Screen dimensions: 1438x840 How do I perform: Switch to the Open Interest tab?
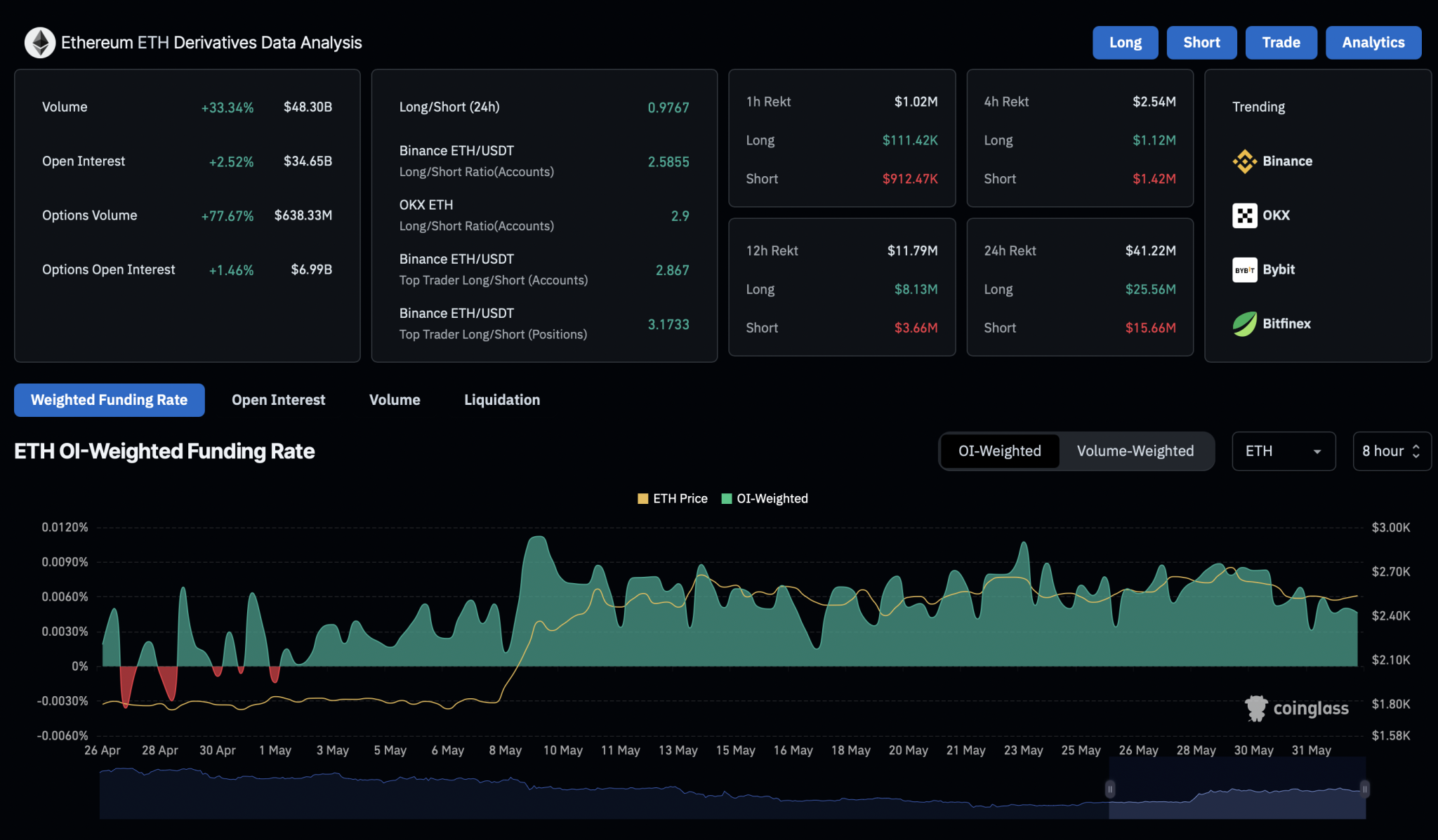(x=278, y=400)
